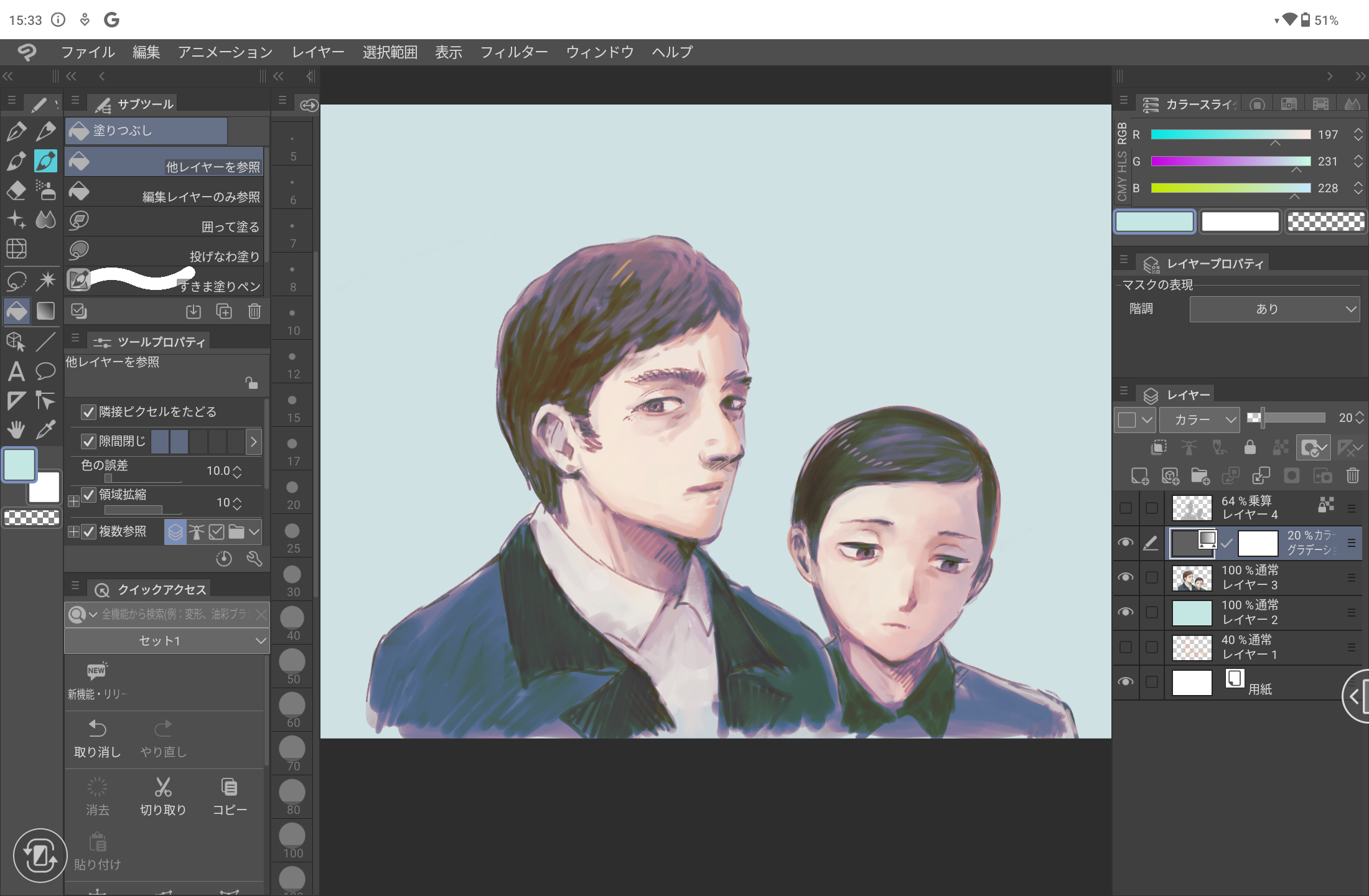
Task: Duplicate the selected sub tool
Action: click(224, 311)
